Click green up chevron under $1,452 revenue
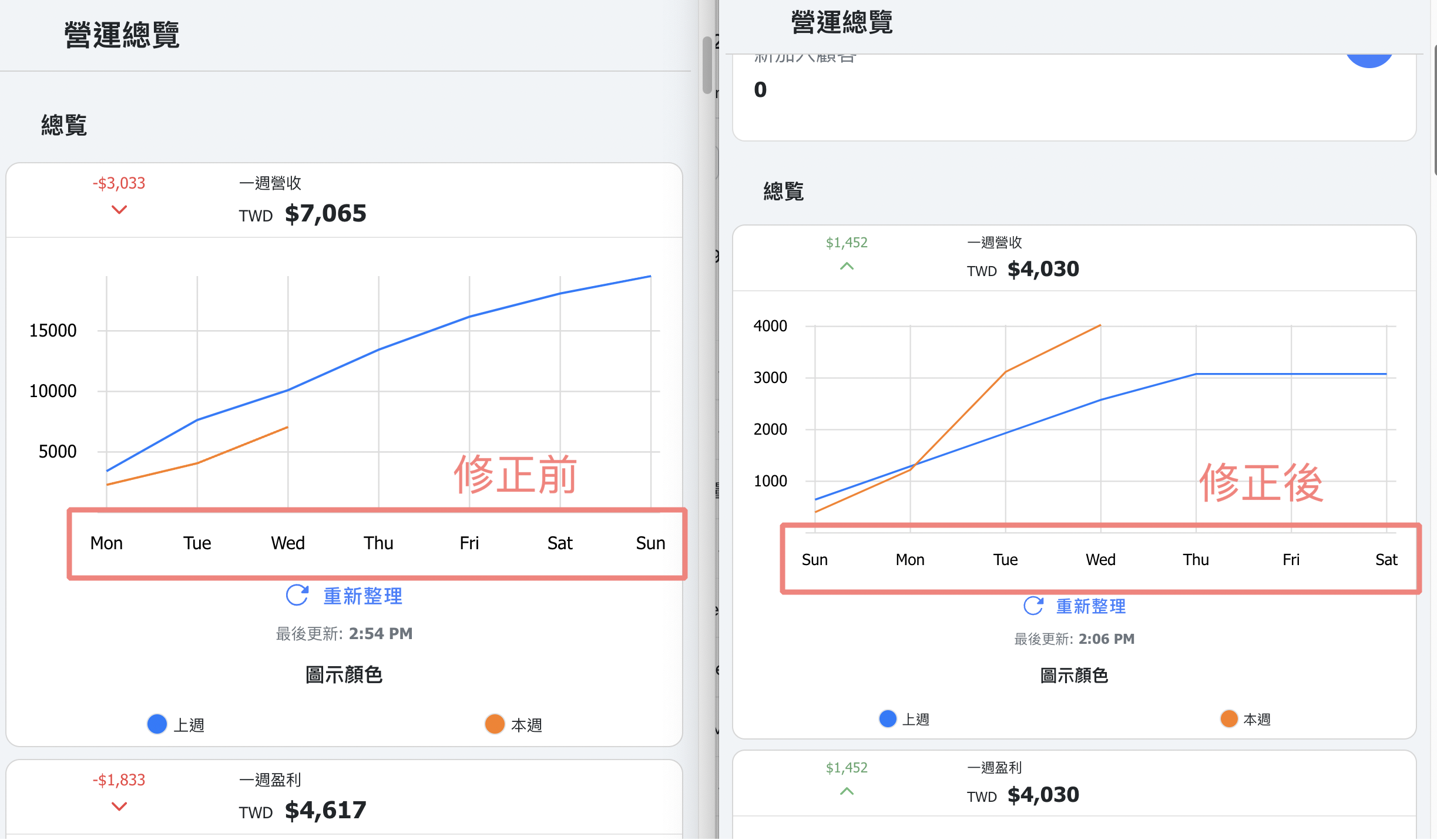The image size is (1437, 840). [x=847, y=266]
